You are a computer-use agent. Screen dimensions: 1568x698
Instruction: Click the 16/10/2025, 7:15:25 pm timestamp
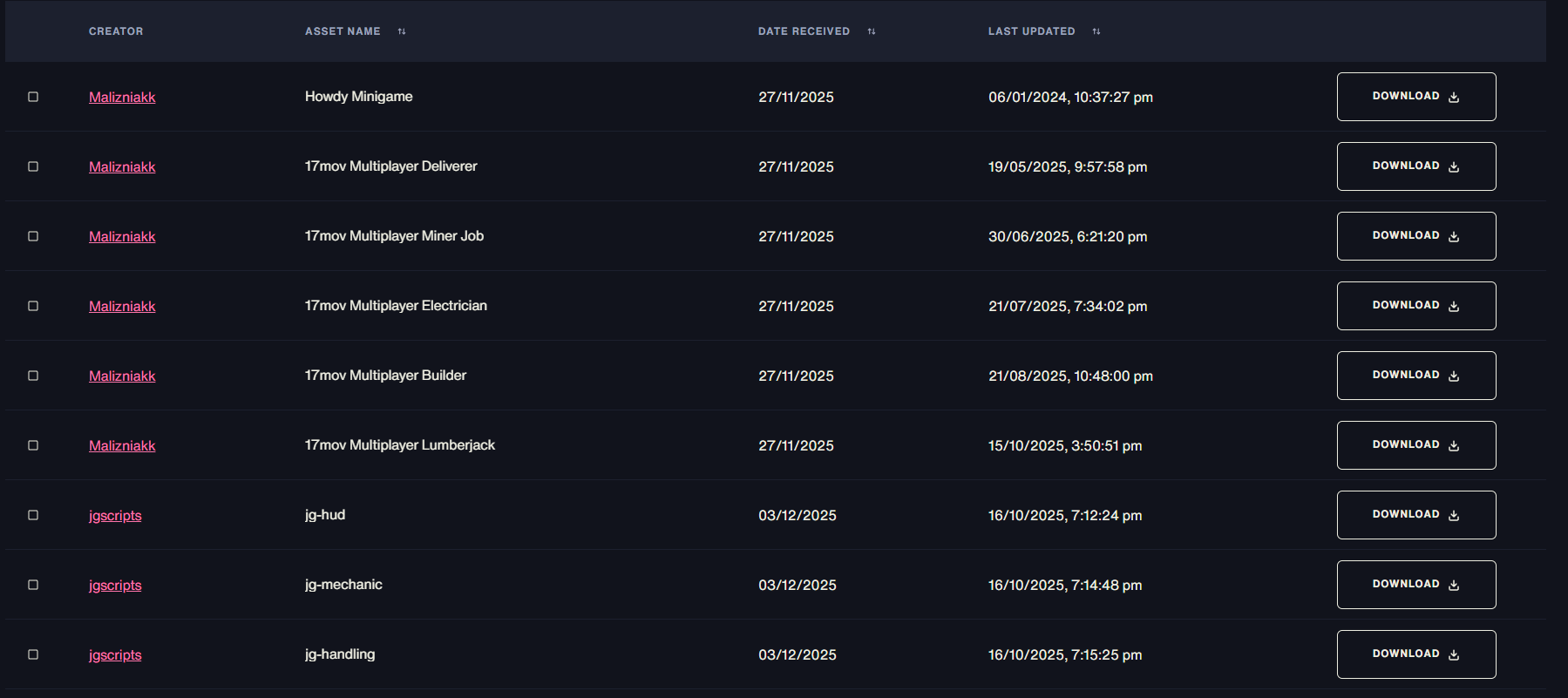[1065, 655]
